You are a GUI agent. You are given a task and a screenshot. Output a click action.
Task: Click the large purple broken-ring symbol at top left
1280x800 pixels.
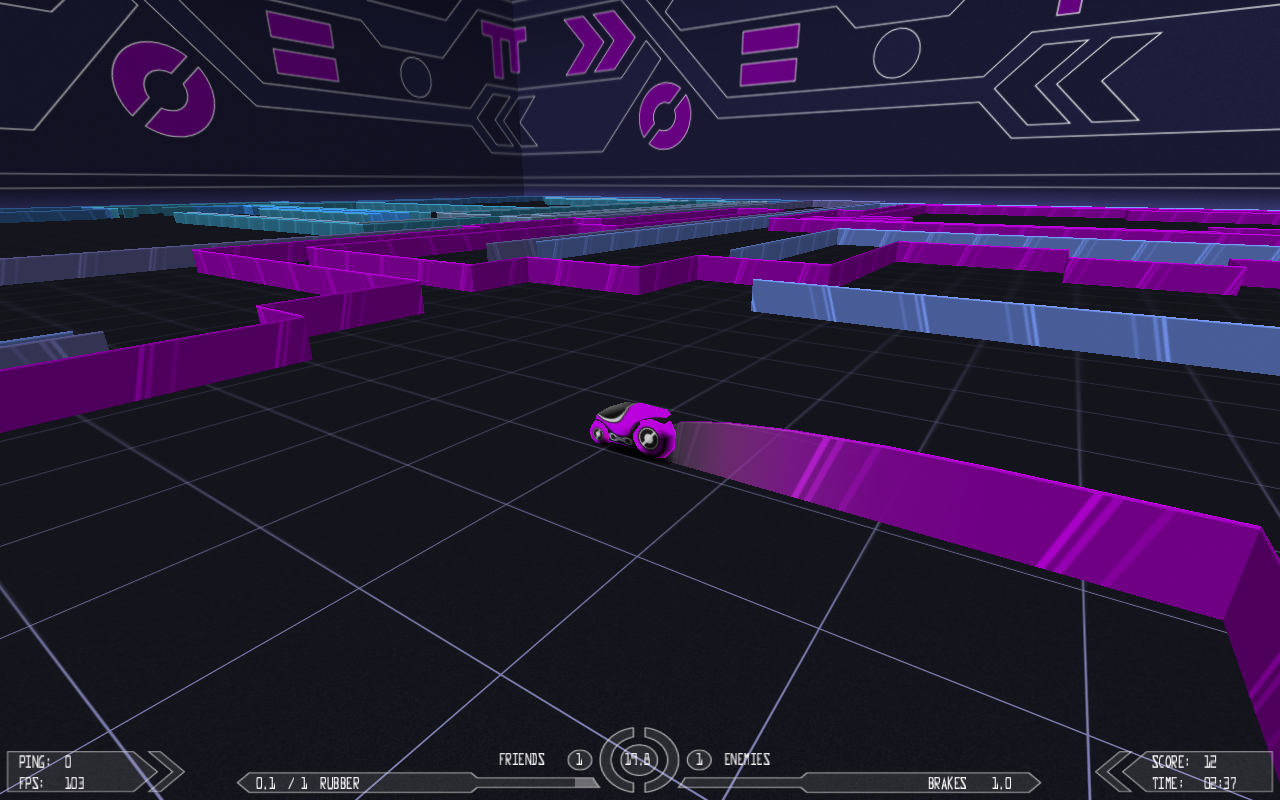point(163,88)
